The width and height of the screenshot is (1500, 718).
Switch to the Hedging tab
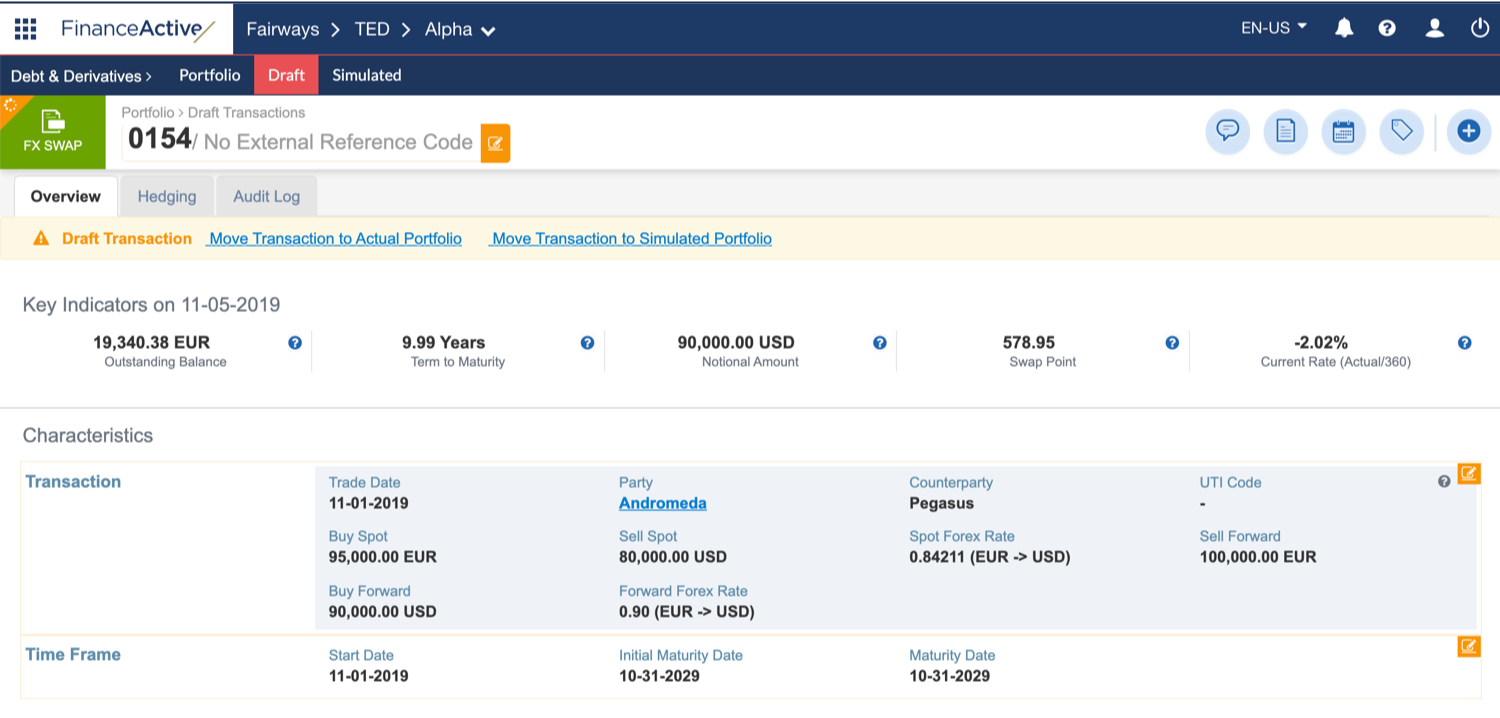[x=167, y=196]
